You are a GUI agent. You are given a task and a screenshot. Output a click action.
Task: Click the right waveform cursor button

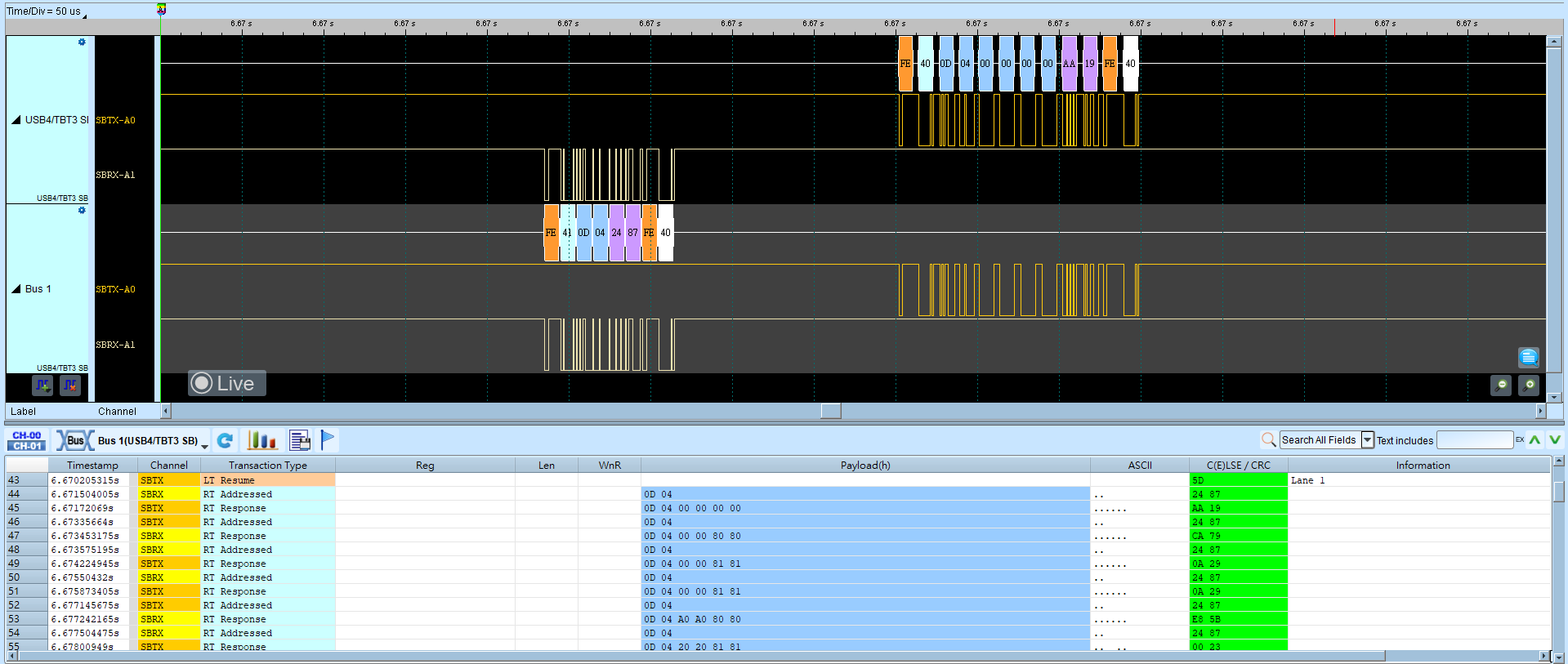[x=70, y=385]
